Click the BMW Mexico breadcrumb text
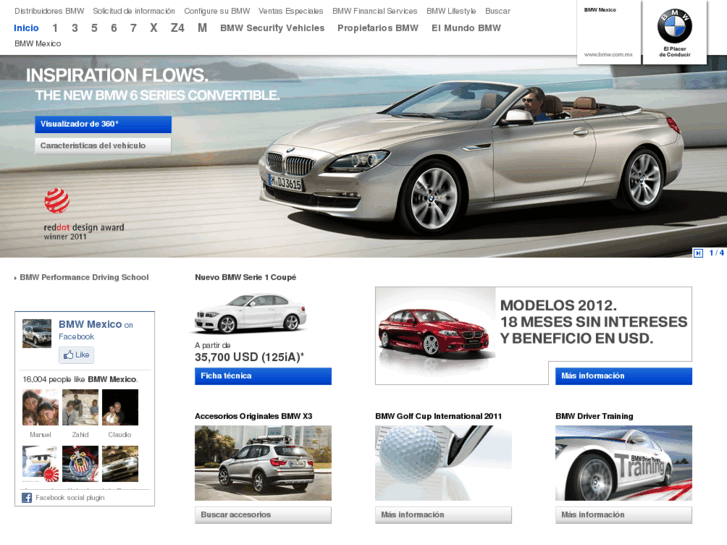Screen dimensions: 727x545 38,44
